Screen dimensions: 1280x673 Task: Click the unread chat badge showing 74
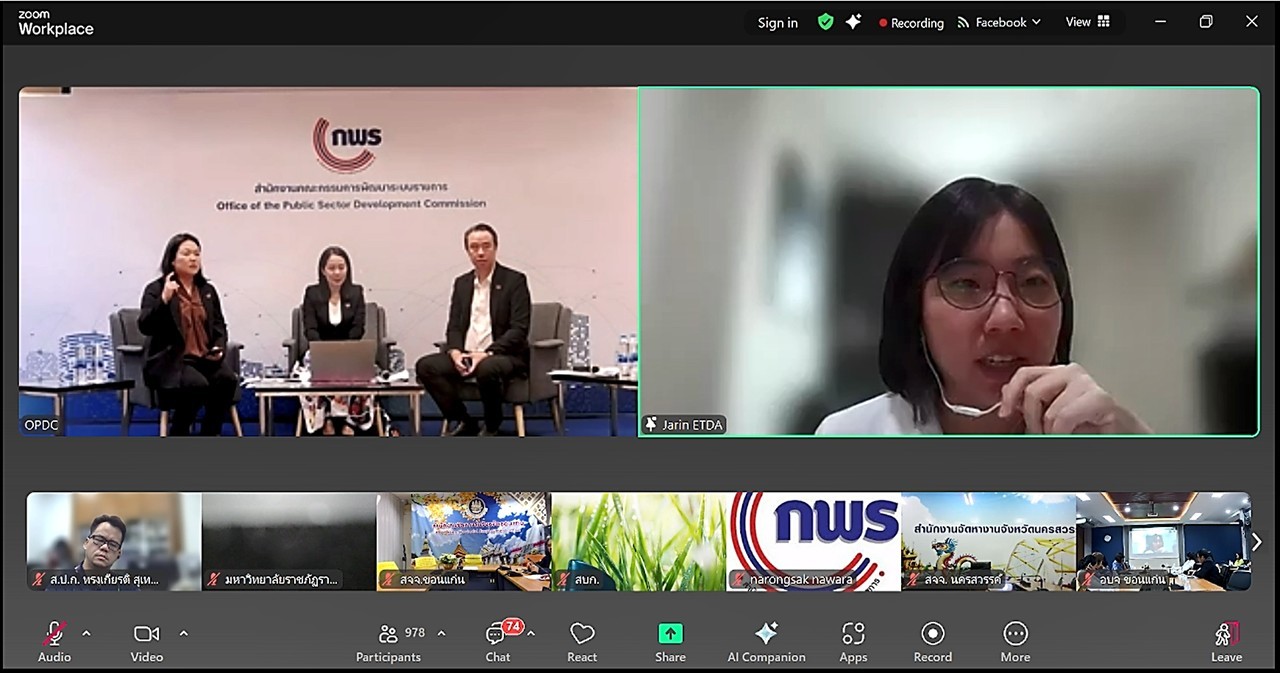pos(512,626)
